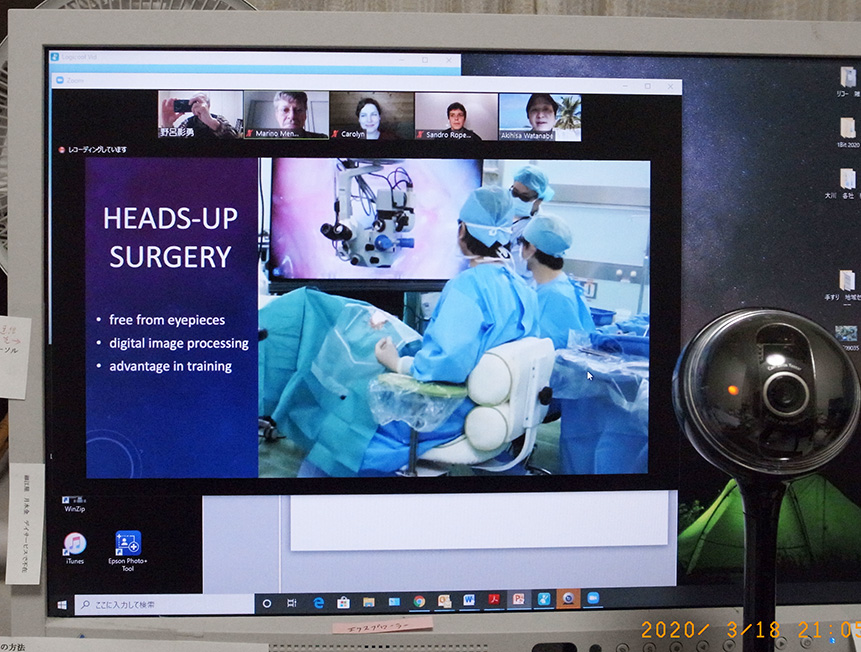Select Carolyn's participant video tile
Screen dimensions: 861x652
[x=372, y=115]
